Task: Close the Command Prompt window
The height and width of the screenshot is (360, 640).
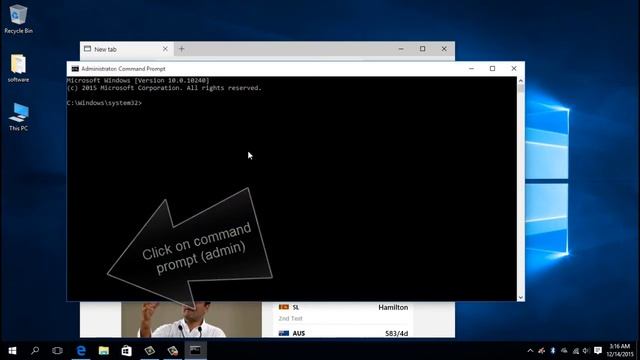Action: coord(514,69)
